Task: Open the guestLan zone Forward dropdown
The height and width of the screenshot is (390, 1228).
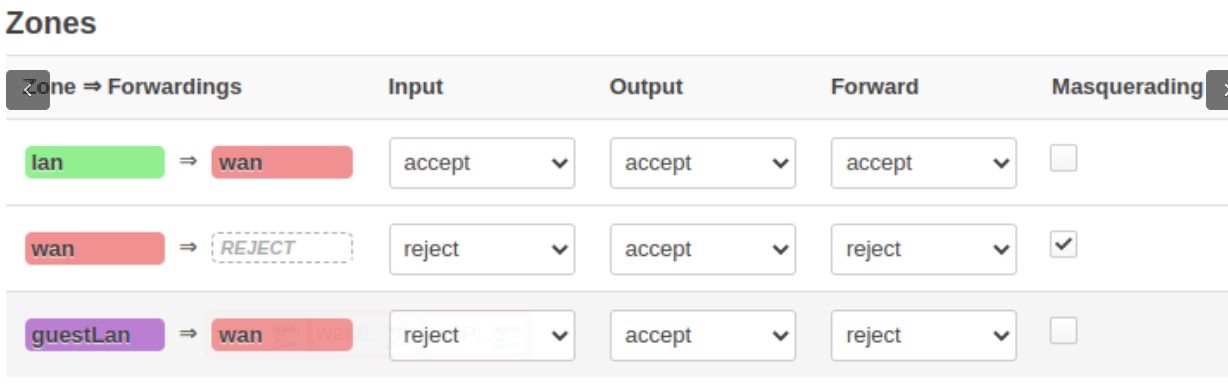Action: click(x=924, y=335)
